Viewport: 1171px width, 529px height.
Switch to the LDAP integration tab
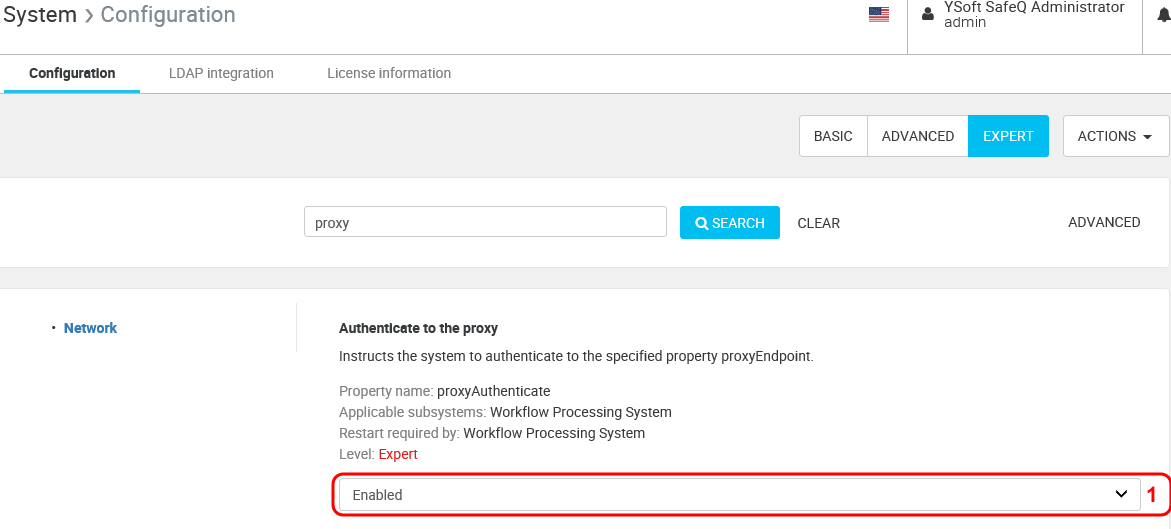click(221, 73)
